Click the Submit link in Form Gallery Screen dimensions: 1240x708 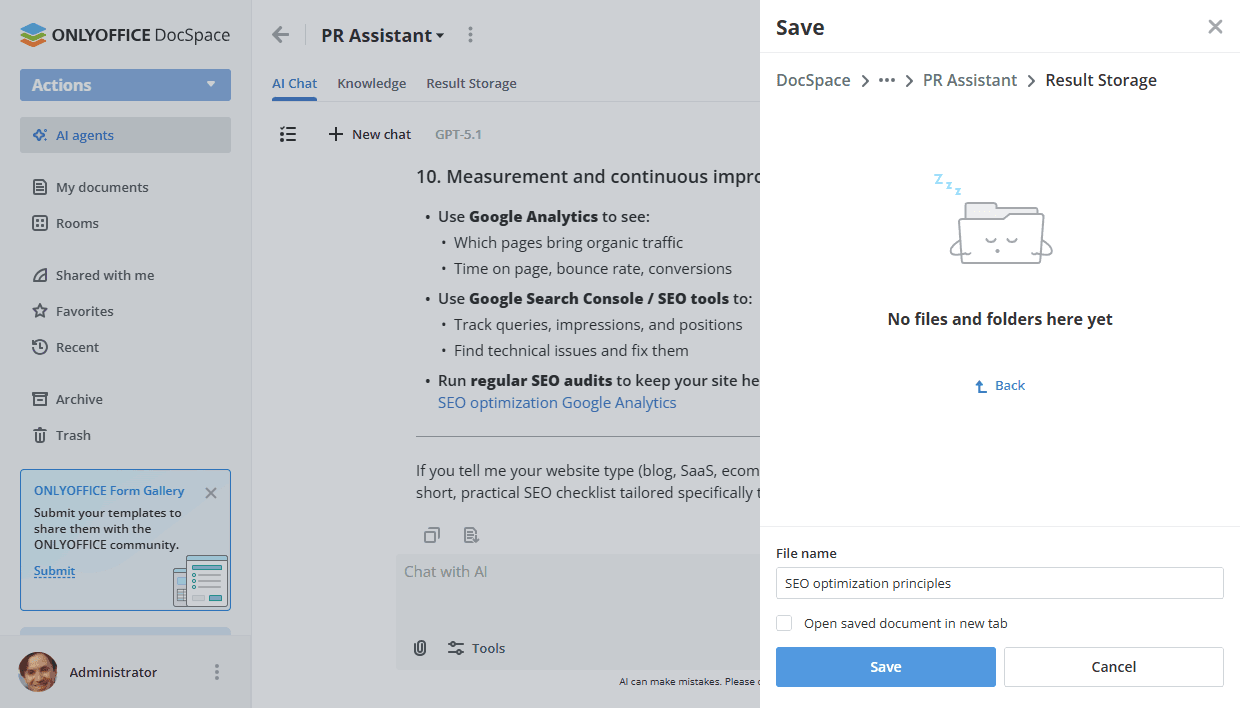pyautogui.click(x=53, y=571)
